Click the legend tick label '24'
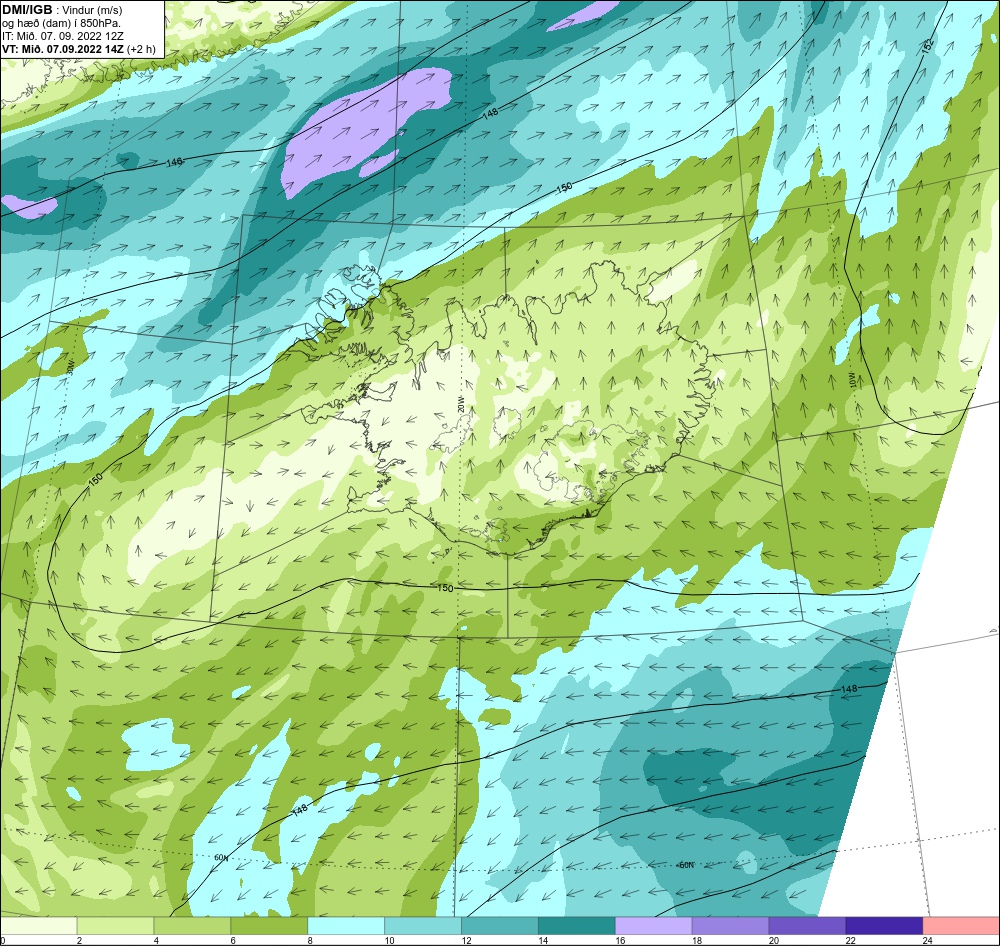 (x=928, y=940)
